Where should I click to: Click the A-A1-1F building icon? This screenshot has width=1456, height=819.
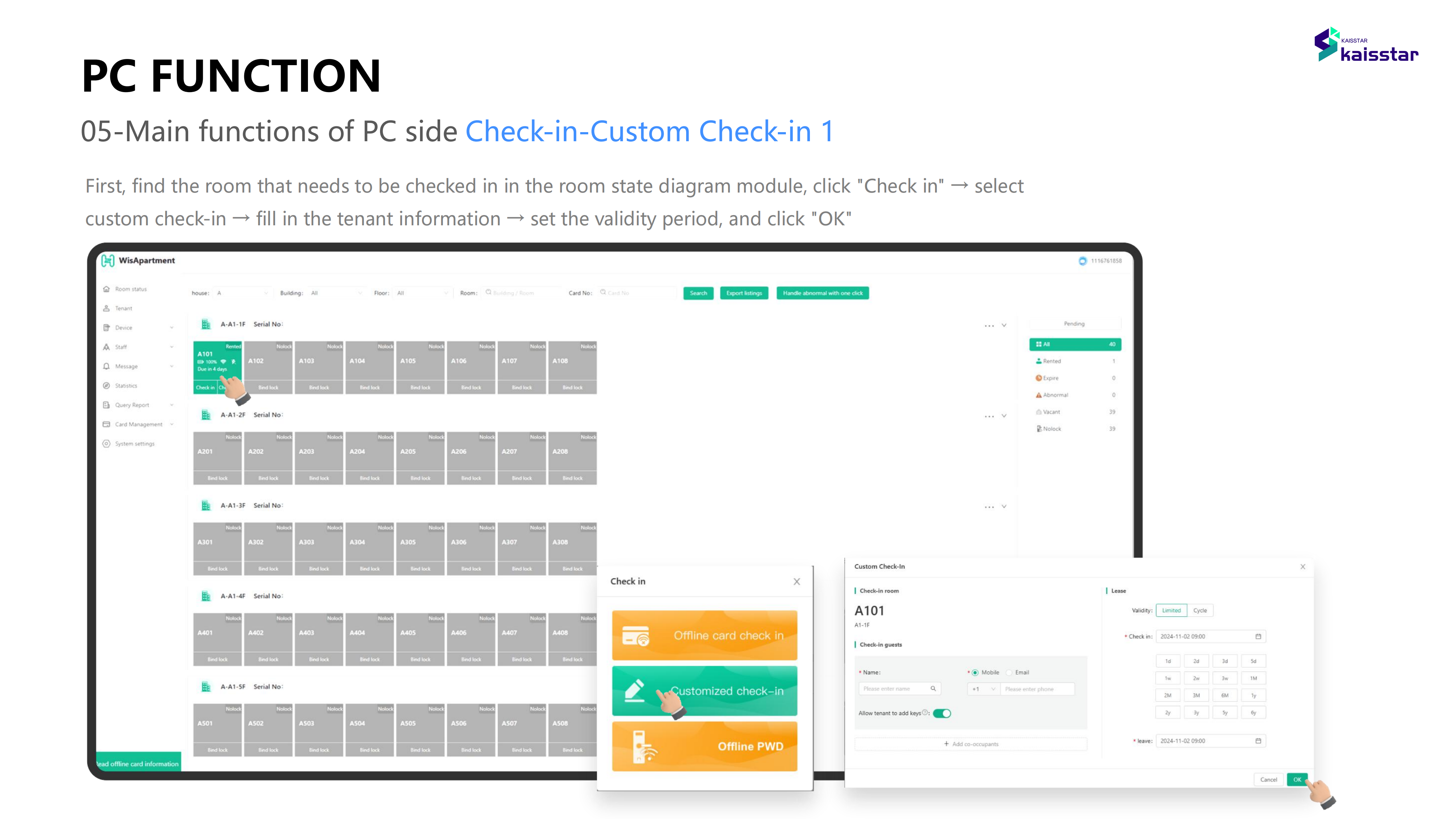[206, 324]
